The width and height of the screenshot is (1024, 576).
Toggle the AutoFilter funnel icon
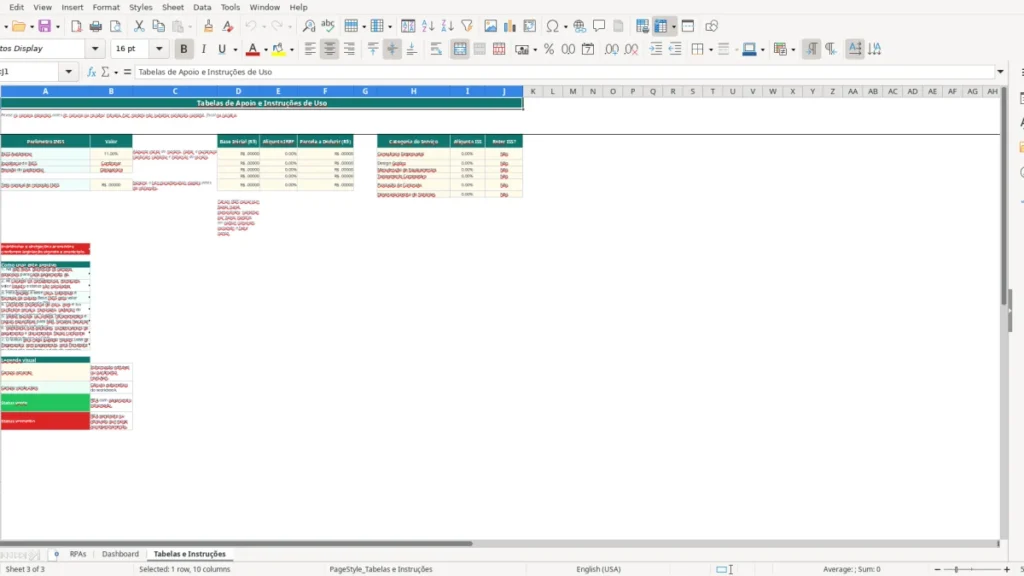(467, 26)
